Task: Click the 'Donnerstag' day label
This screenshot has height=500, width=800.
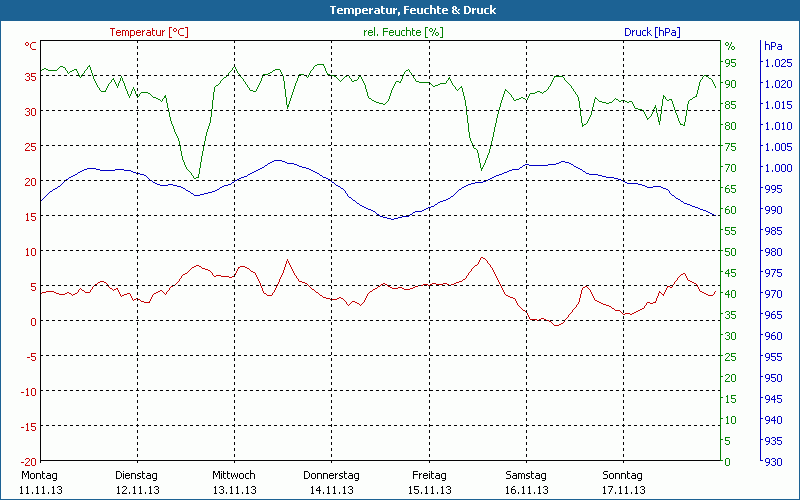Action: pos(331,475)
